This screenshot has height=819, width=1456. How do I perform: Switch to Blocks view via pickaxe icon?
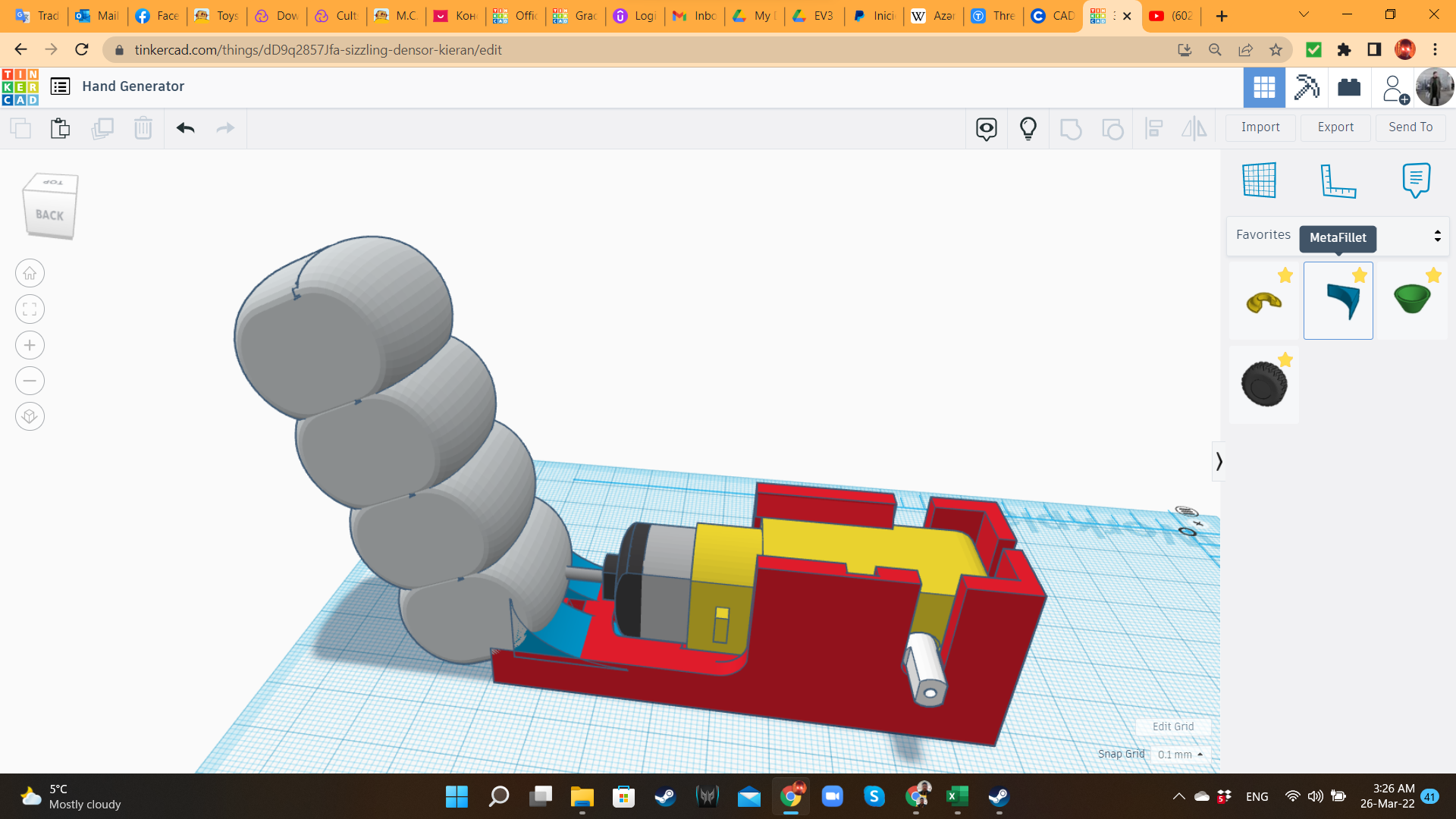[x=1306, y=87]
